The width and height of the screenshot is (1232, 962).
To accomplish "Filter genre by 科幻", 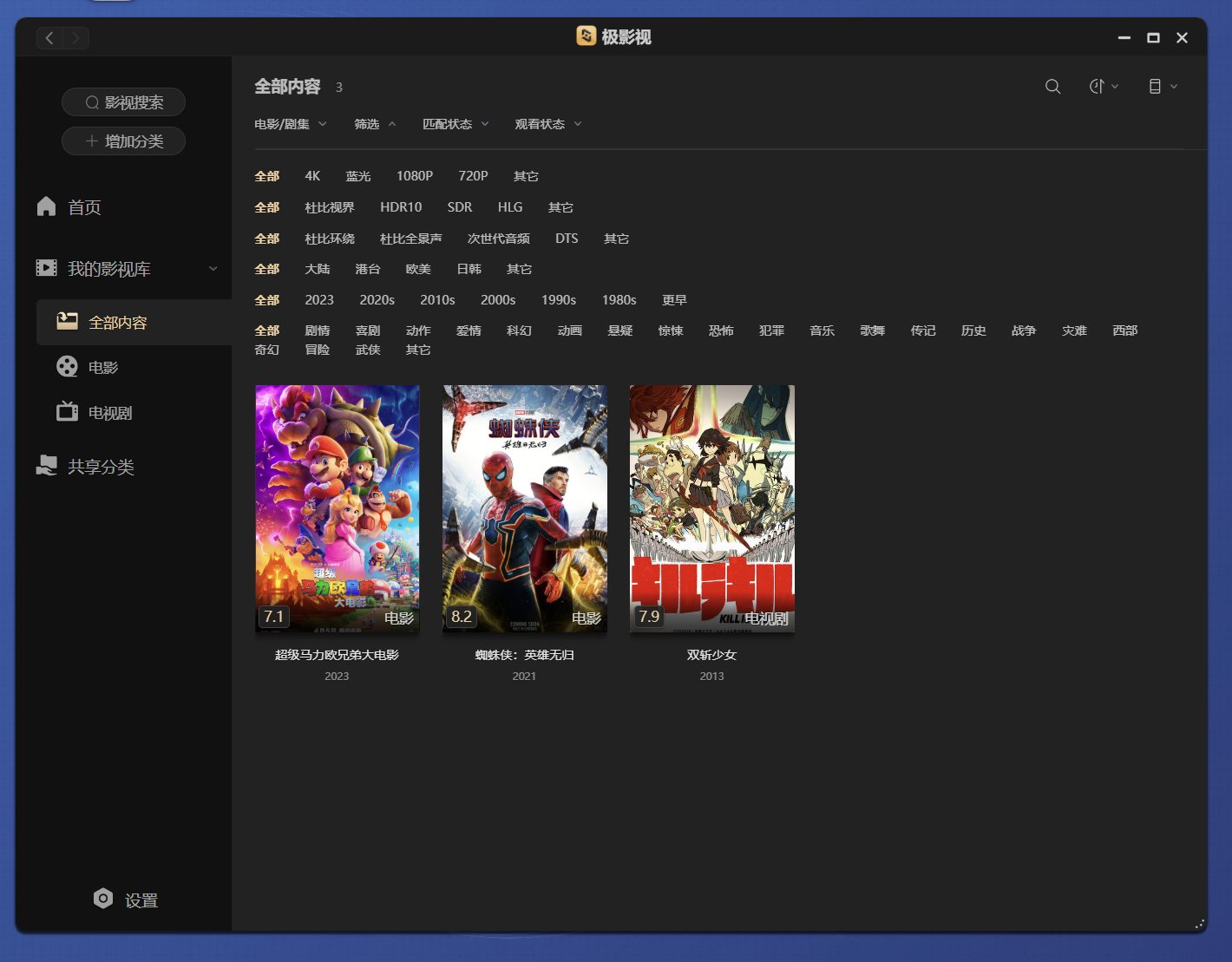I will (x=519, y=330).
